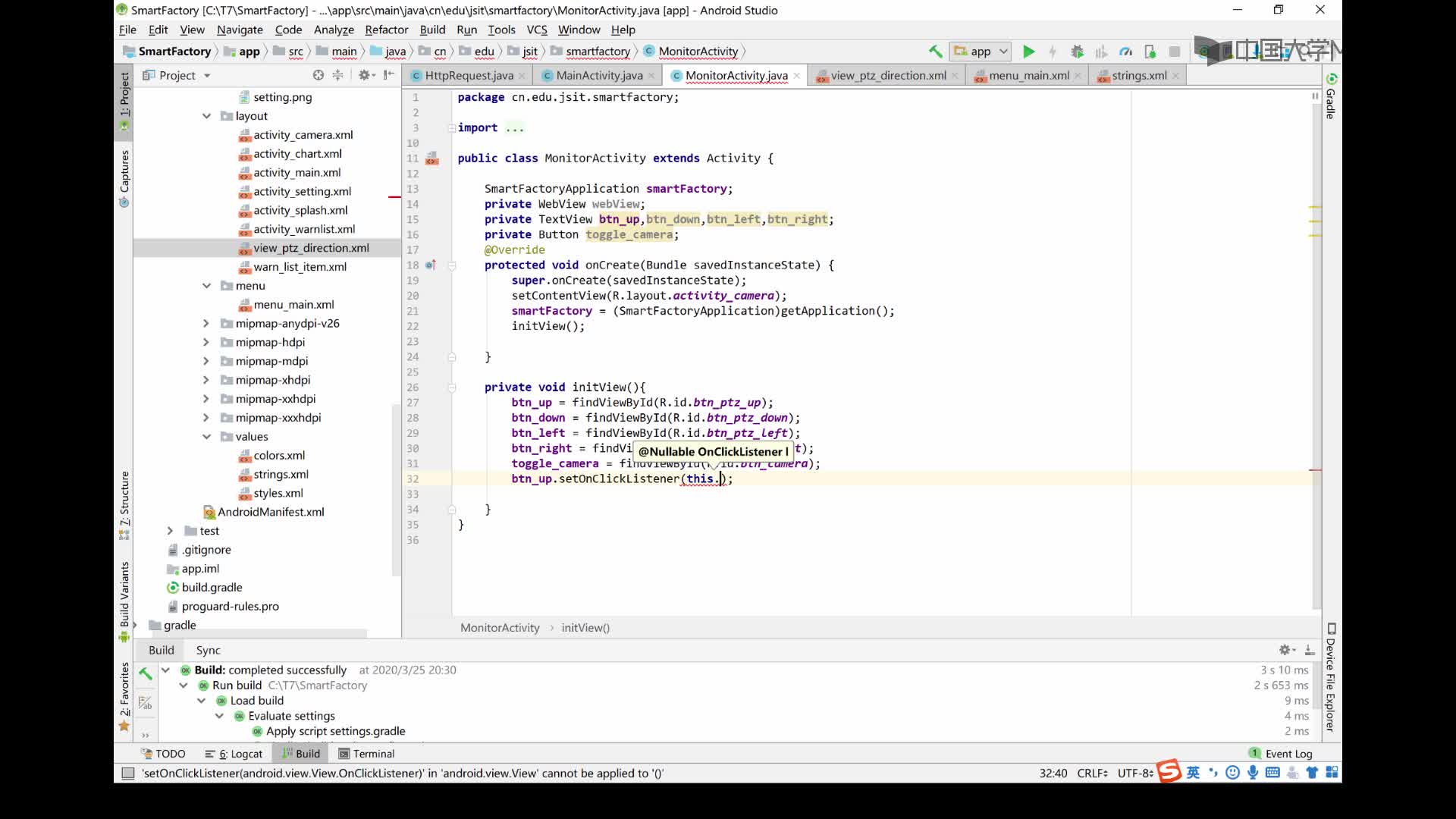Toggle the 6: Logcat tool window

click(234, 754)
